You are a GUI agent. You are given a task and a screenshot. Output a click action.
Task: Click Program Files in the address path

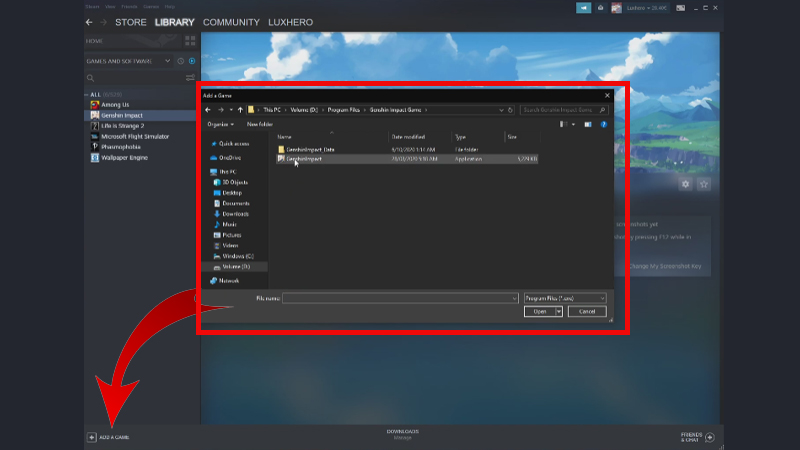[x=343, y=110]
